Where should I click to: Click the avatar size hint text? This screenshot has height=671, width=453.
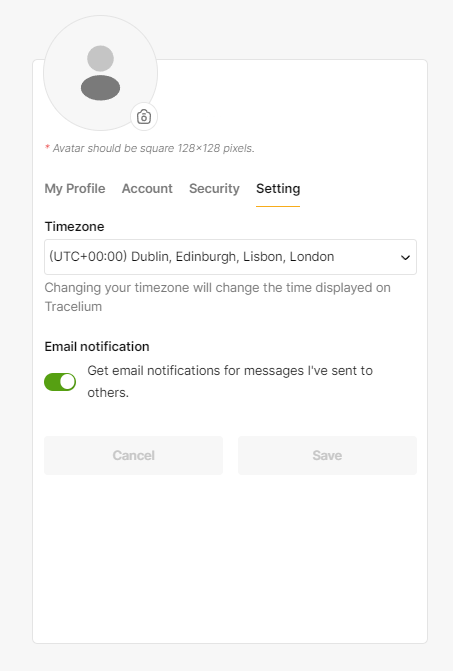154,148
